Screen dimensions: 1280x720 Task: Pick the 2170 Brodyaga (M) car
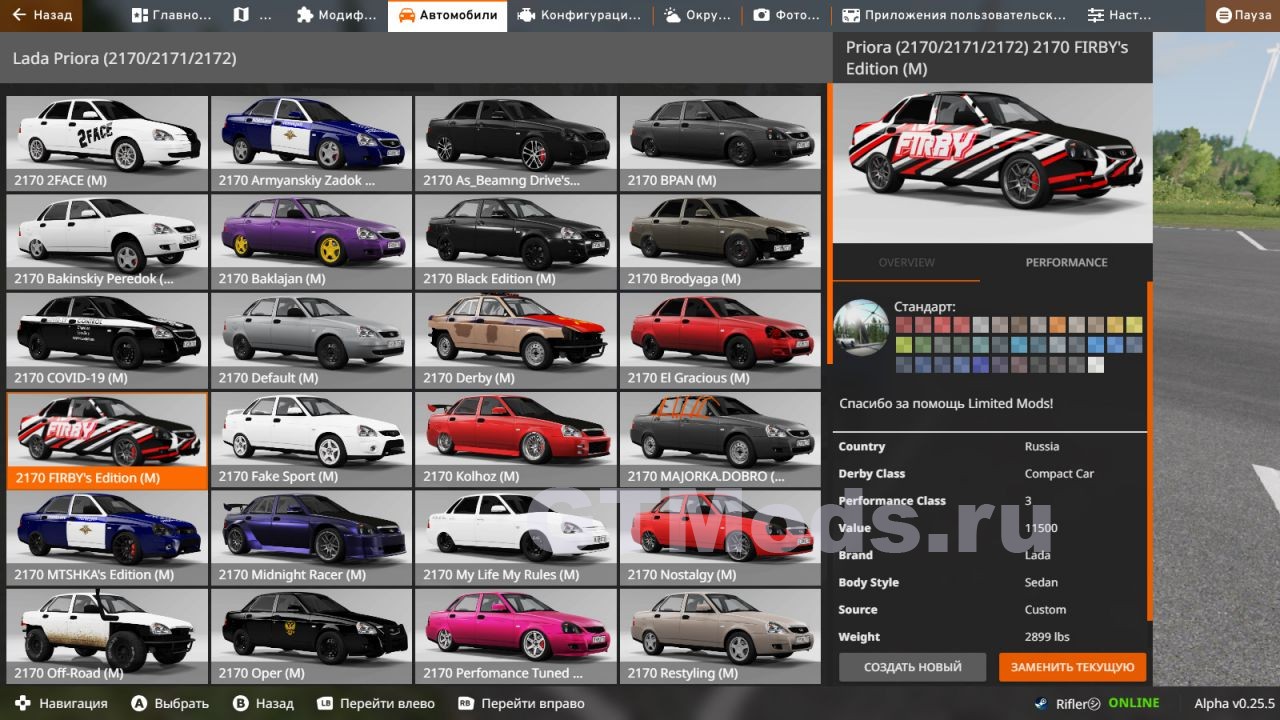pos(720,241)
